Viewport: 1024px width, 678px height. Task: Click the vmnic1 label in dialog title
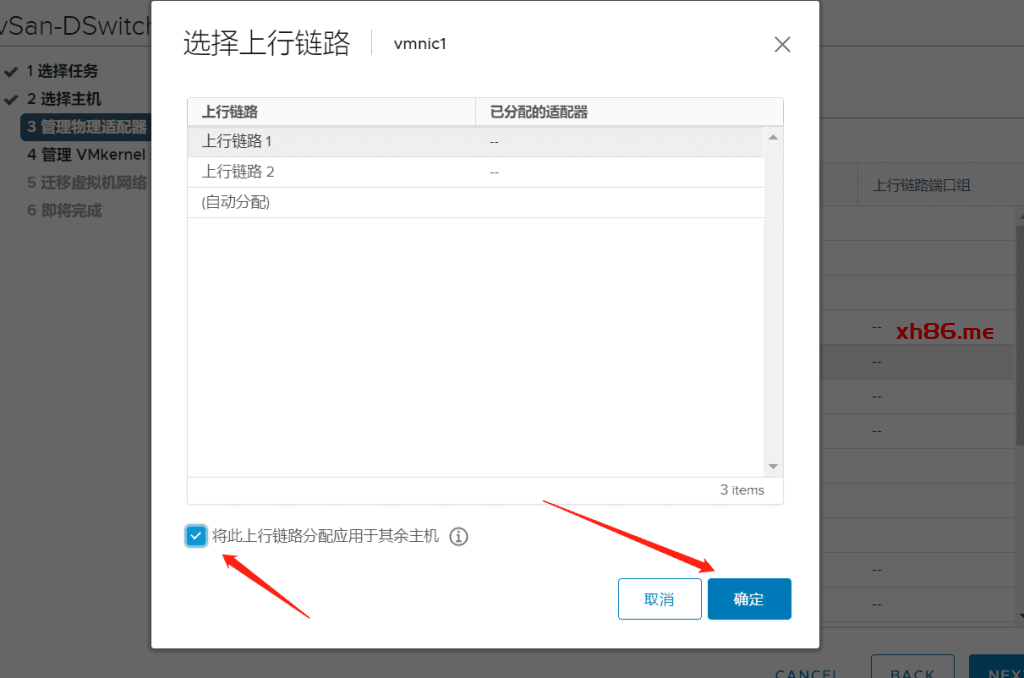coord(420,44)
